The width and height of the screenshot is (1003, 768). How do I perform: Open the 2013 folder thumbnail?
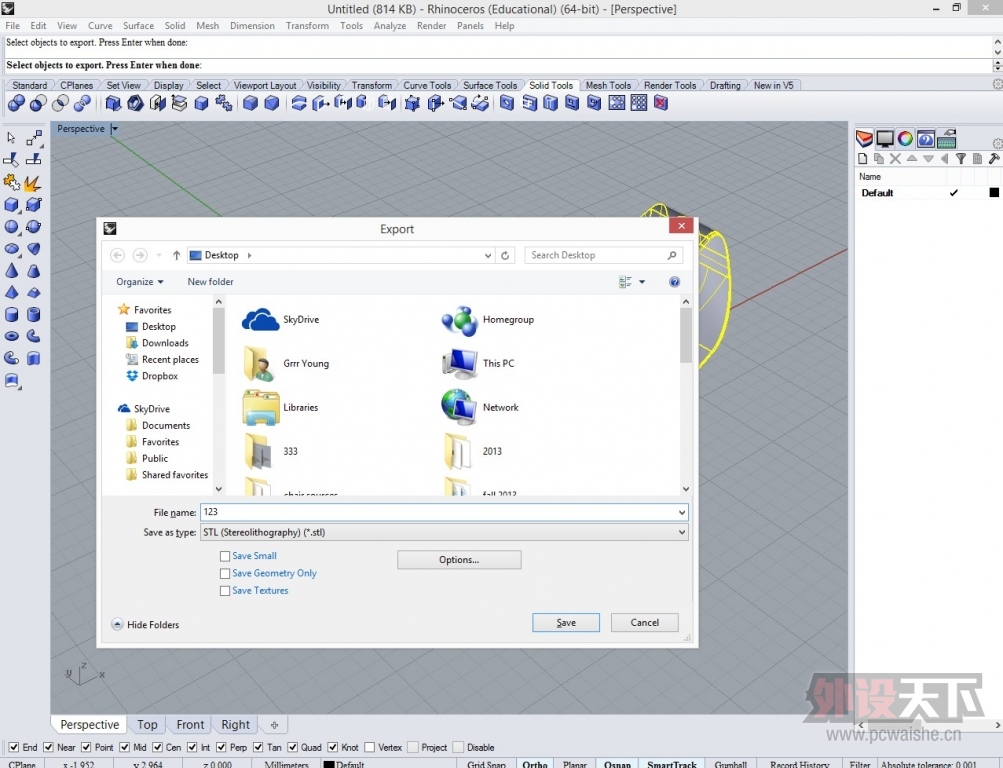tap(457, 451)
